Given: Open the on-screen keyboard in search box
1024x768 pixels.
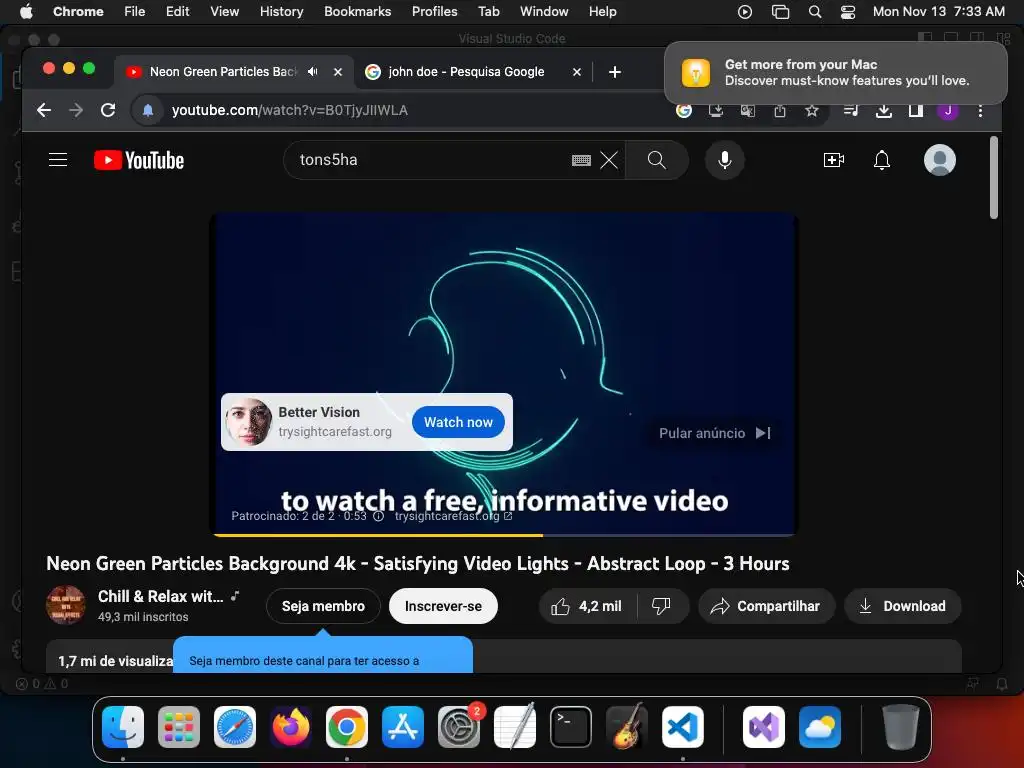Looking at the screenshot, I should click(581, 160).
